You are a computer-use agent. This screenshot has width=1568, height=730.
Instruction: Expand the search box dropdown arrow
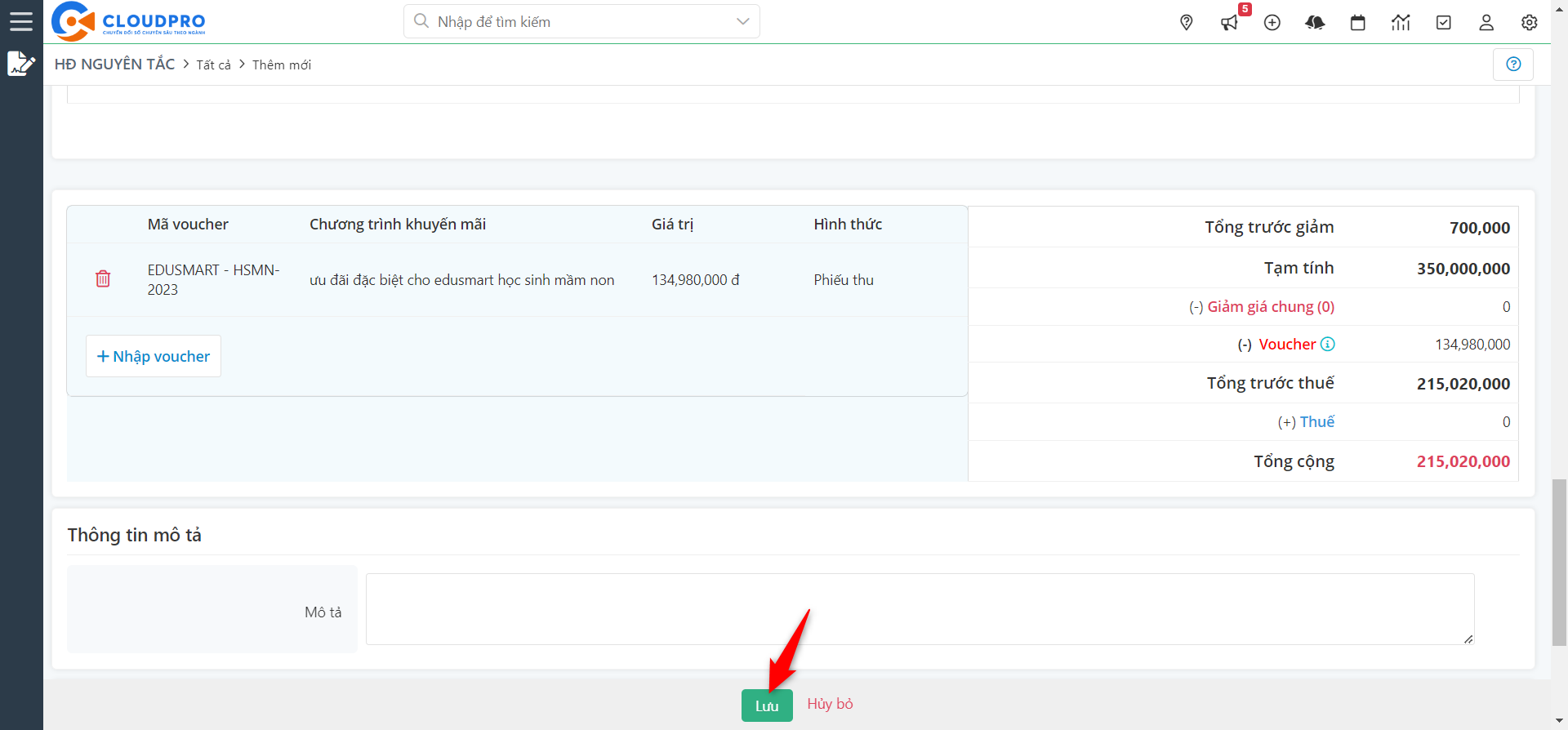[742, 21]
